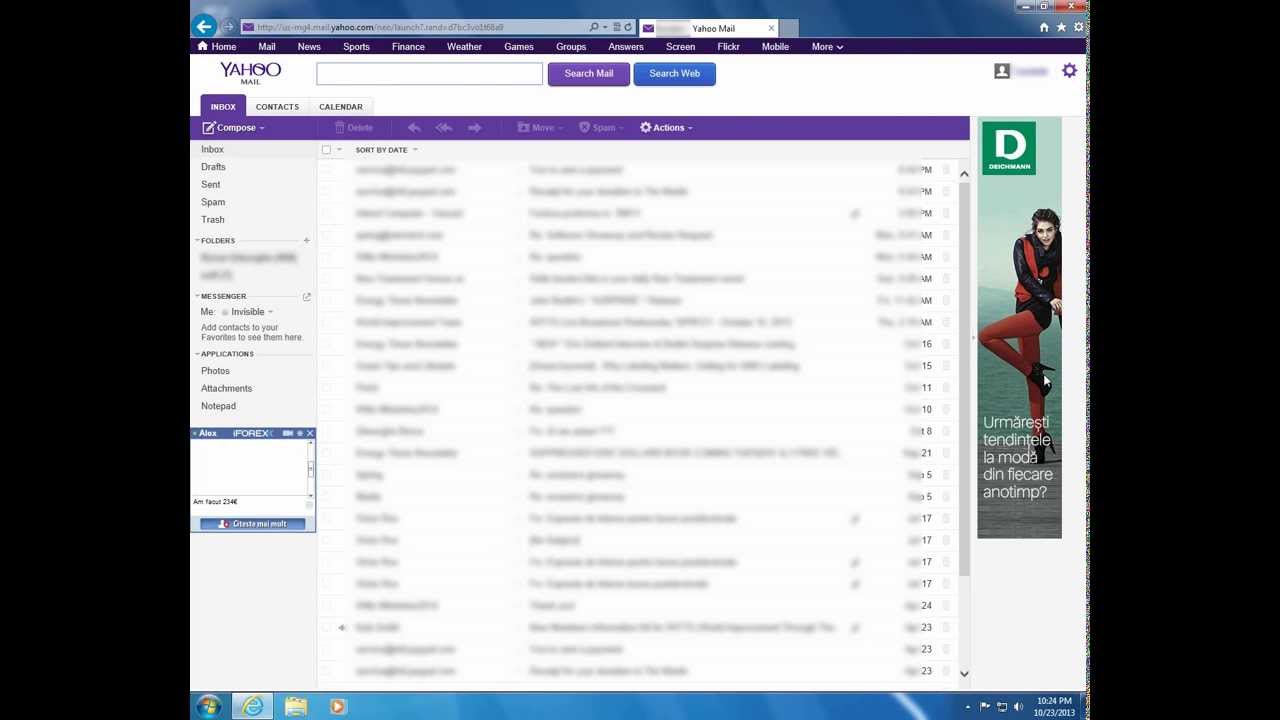The image size is (1280, 720).
Task: Click the Reply arrow icon in mail toolbar
Action: click(414, 127)
